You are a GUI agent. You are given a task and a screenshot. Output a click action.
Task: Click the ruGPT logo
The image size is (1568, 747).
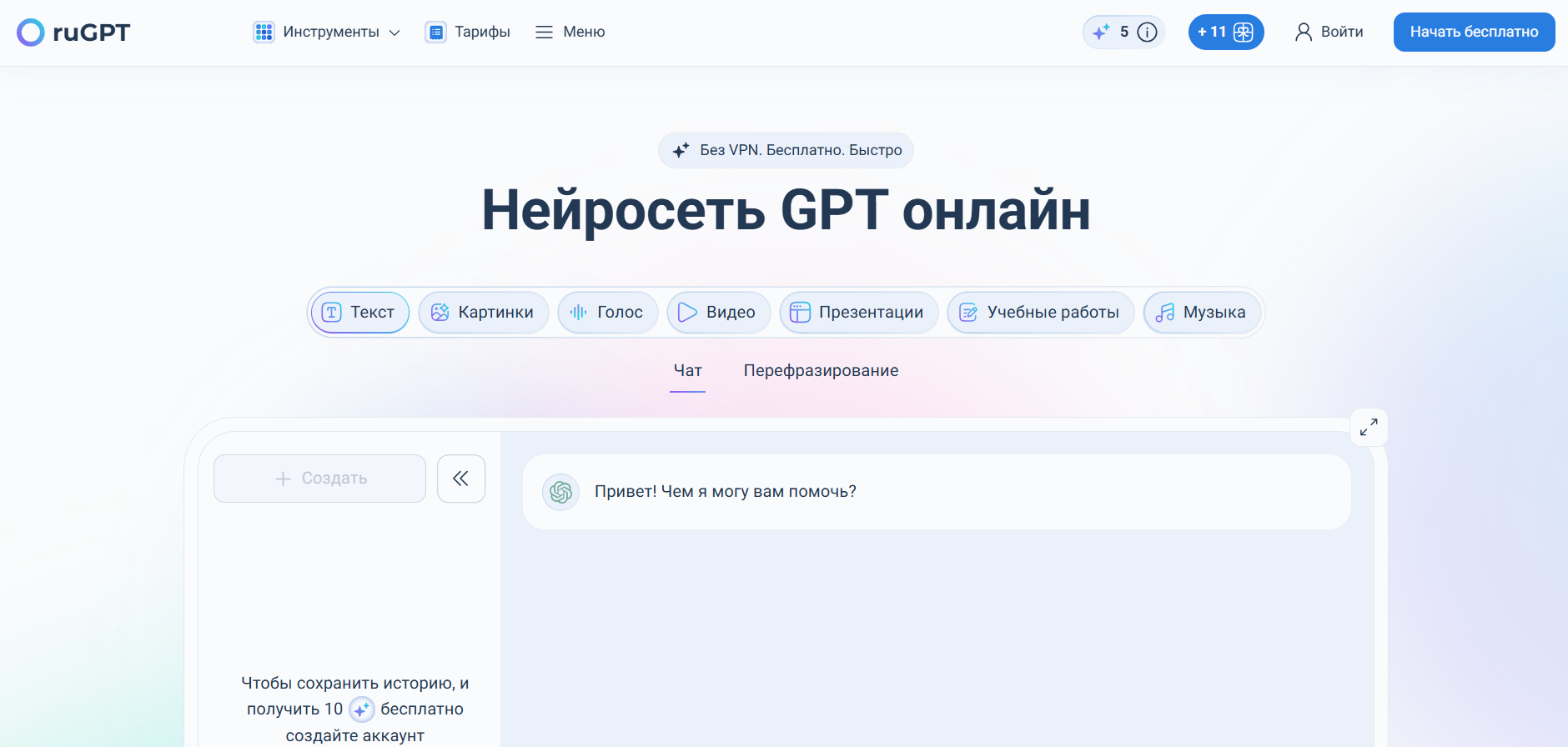coord(73,33)
